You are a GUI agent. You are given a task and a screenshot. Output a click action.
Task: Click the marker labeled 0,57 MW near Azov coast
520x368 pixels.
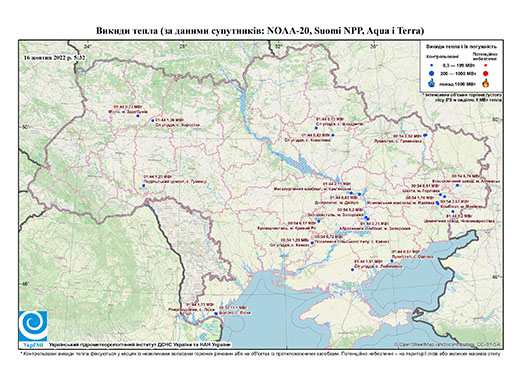pyautogui.click(x=392, y=261)
